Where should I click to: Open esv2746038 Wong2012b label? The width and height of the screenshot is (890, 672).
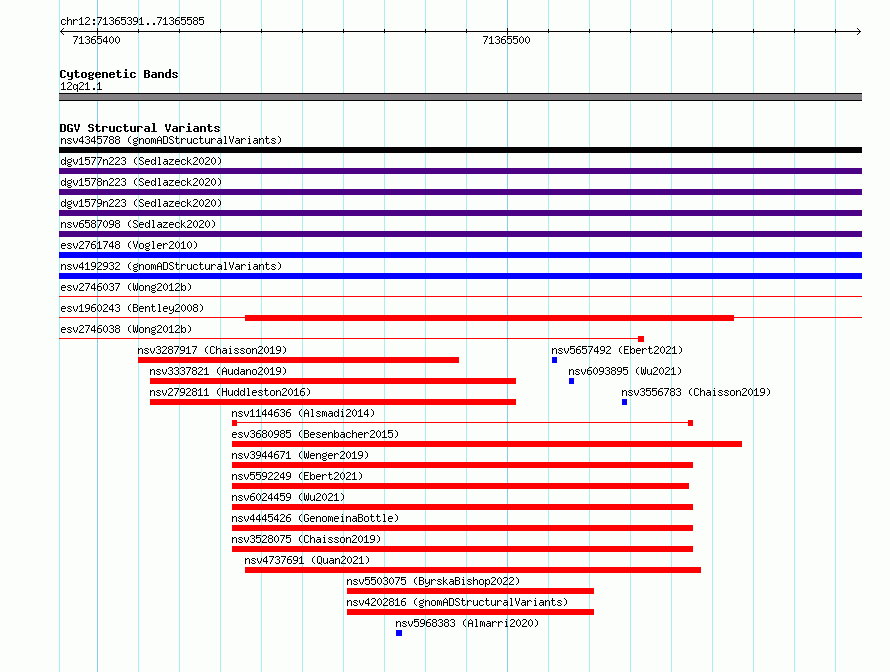126,329
